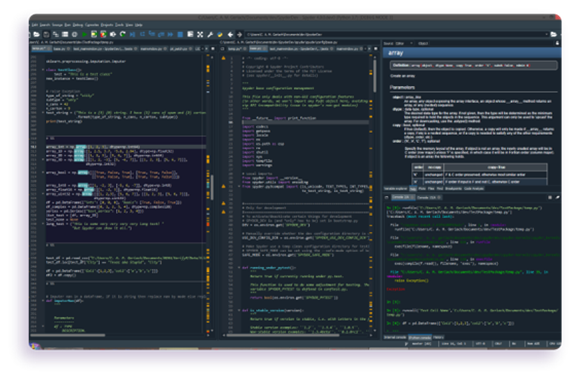Toggle the maximize current pane icon
The image size is (577, 380).
pos(200,34)
